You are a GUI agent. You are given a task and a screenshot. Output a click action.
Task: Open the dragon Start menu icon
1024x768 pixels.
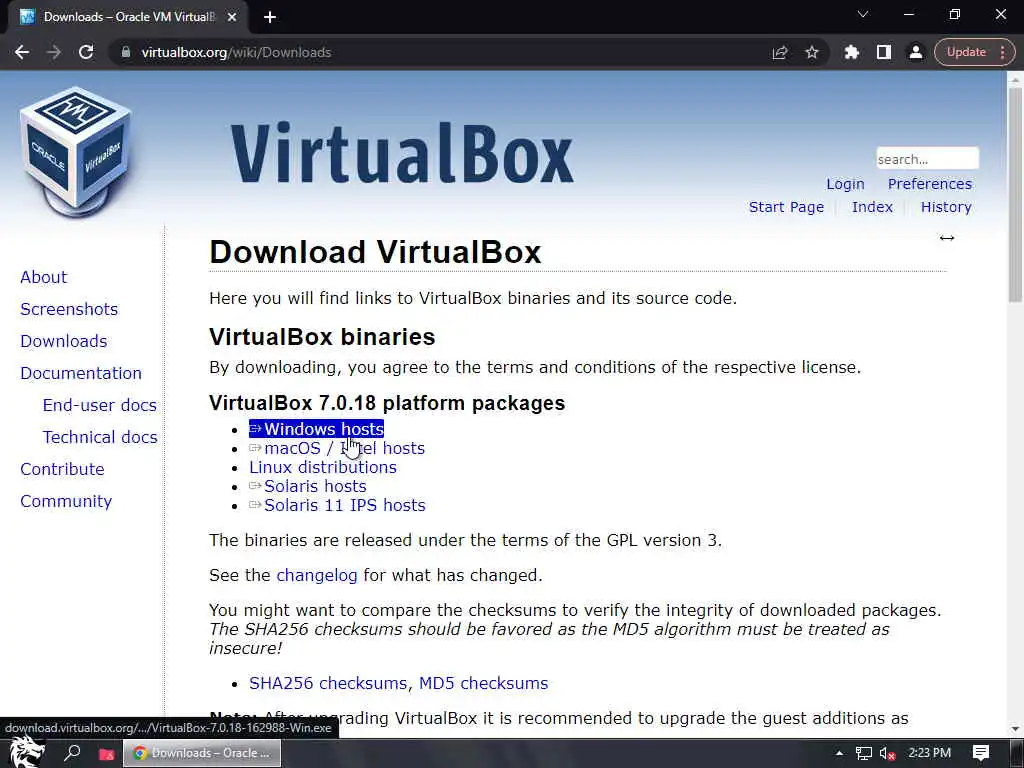coord(26,753)
